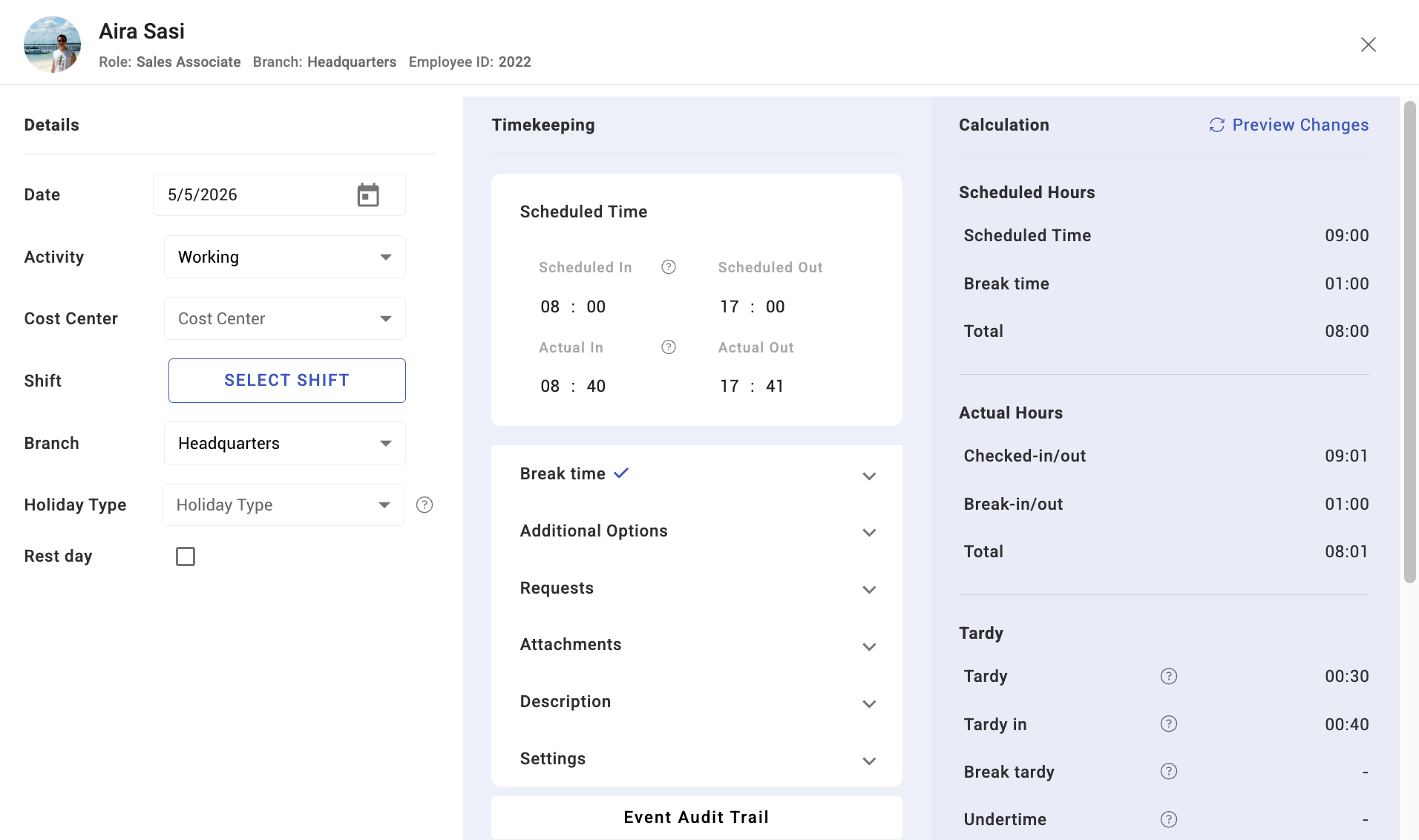
Task: Click the Role: Sales Associate text
Action: pyautogui.click(x=170, y=62)
